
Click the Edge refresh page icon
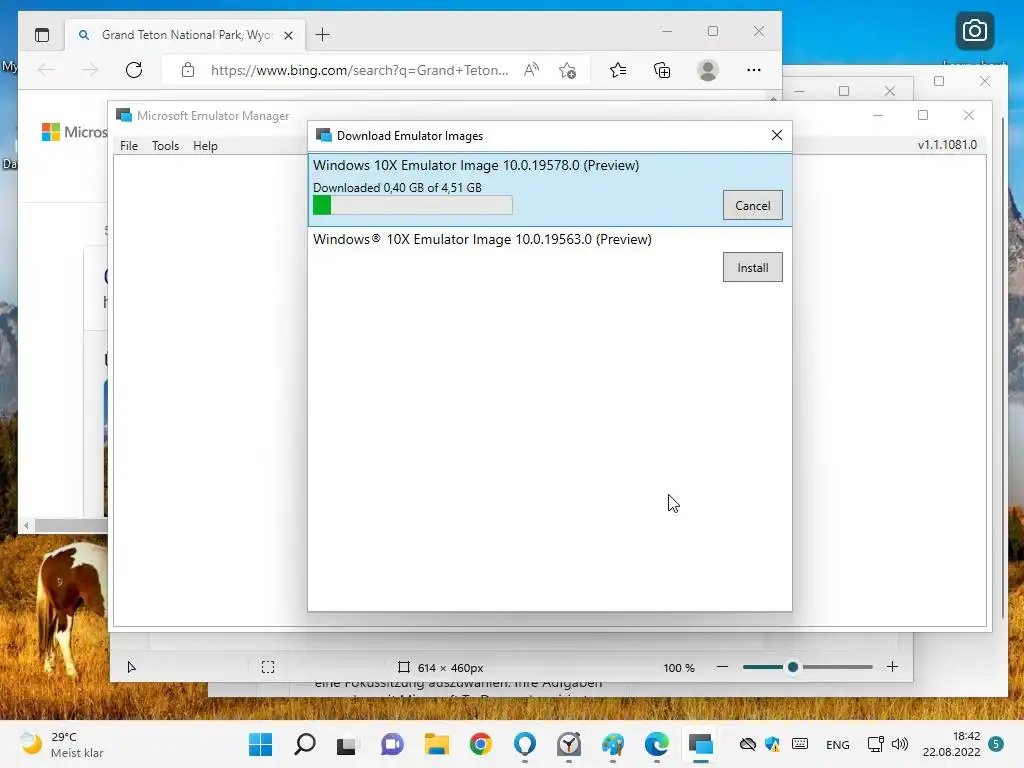[134, 70]
